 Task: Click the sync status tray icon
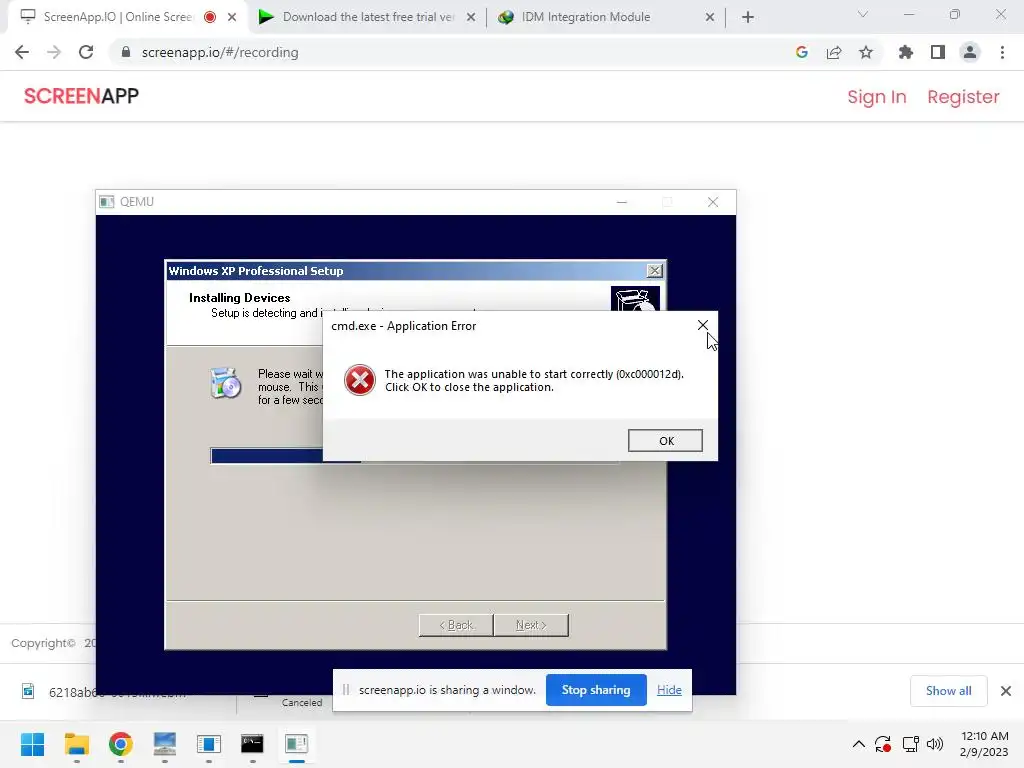[x=883, y=744]
